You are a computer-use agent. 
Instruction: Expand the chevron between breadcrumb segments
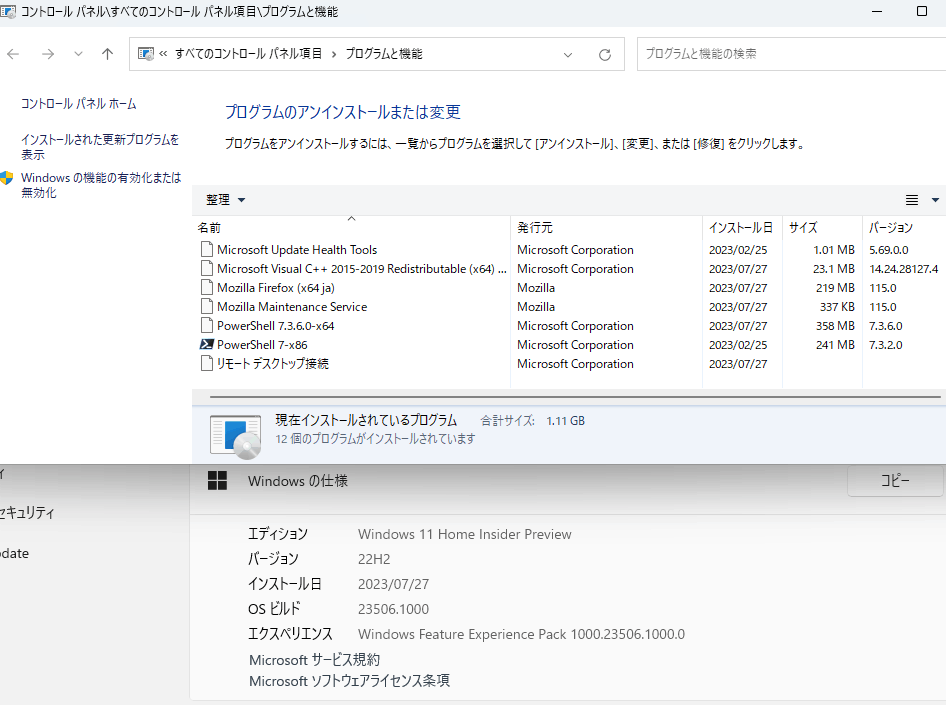[x=334, y=54]
